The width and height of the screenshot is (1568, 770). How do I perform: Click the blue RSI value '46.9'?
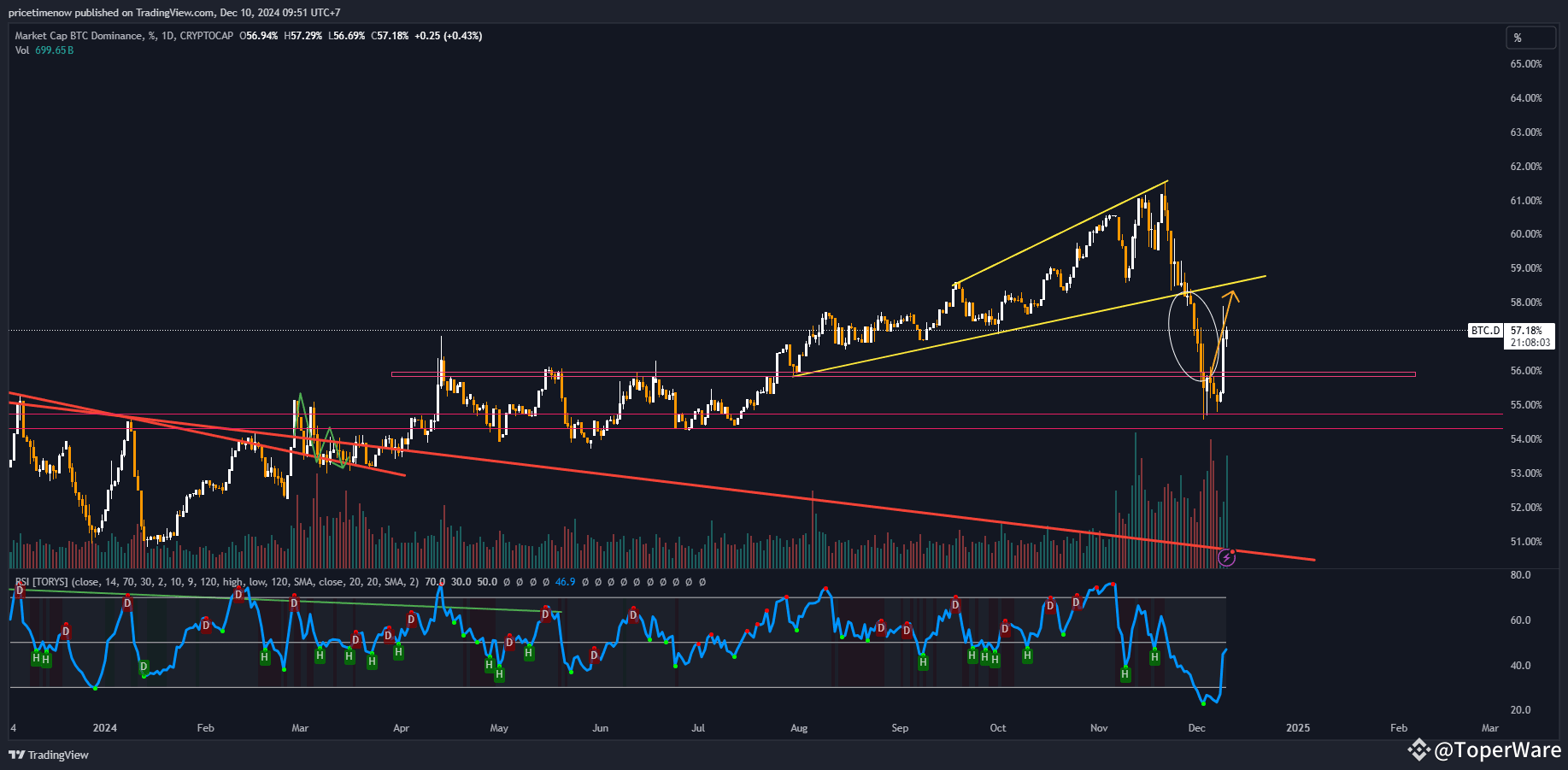tap(565, 582)
